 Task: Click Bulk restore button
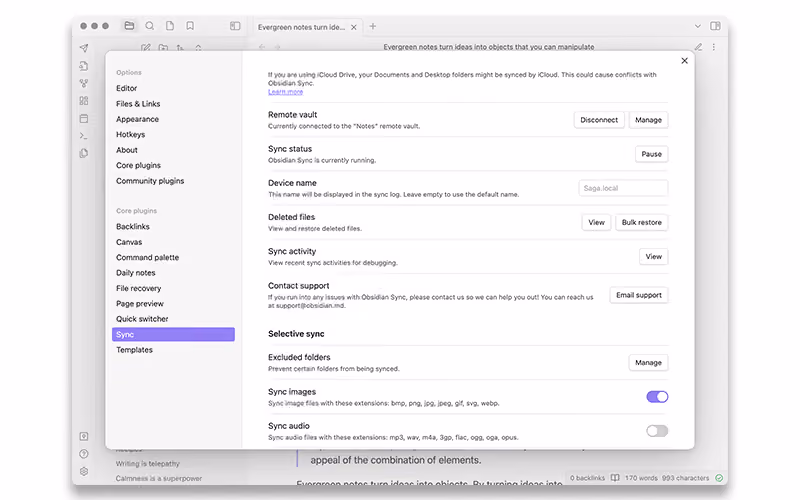641,222
